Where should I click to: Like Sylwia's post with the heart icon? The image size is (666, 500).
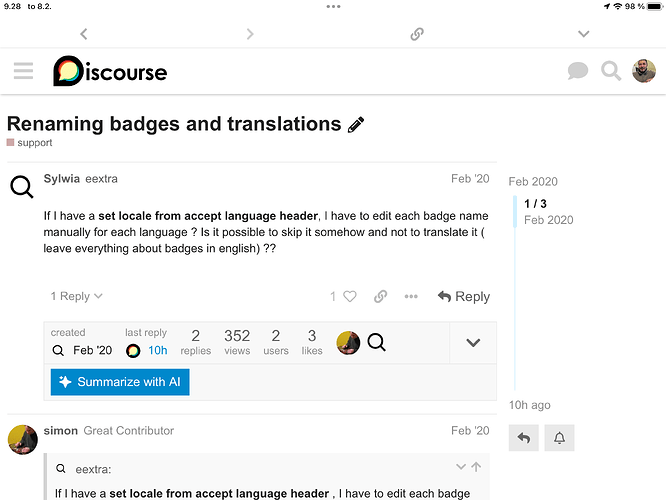click(x=350, y=296)
